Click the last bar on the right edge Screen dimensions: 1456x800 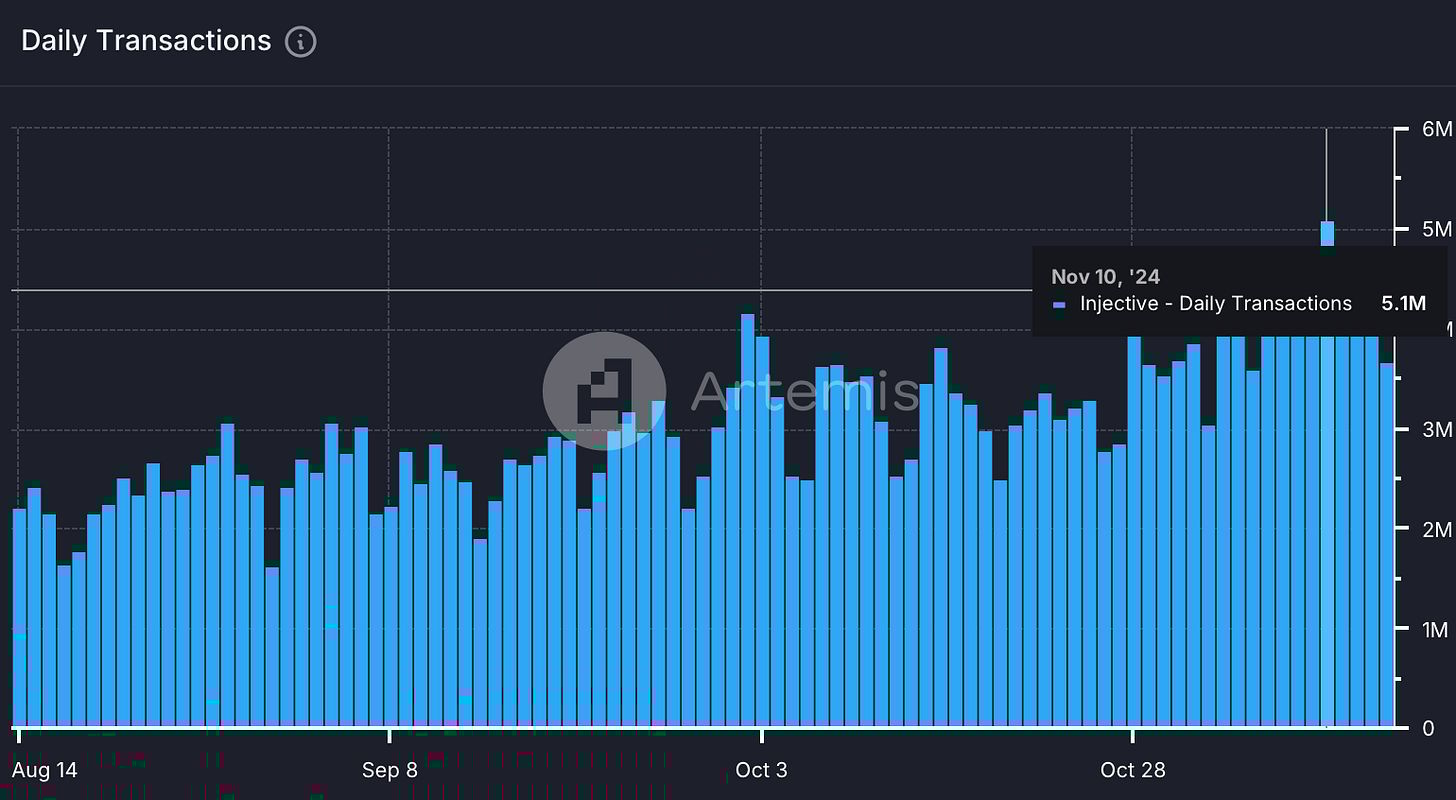[x=1386, y=545]
